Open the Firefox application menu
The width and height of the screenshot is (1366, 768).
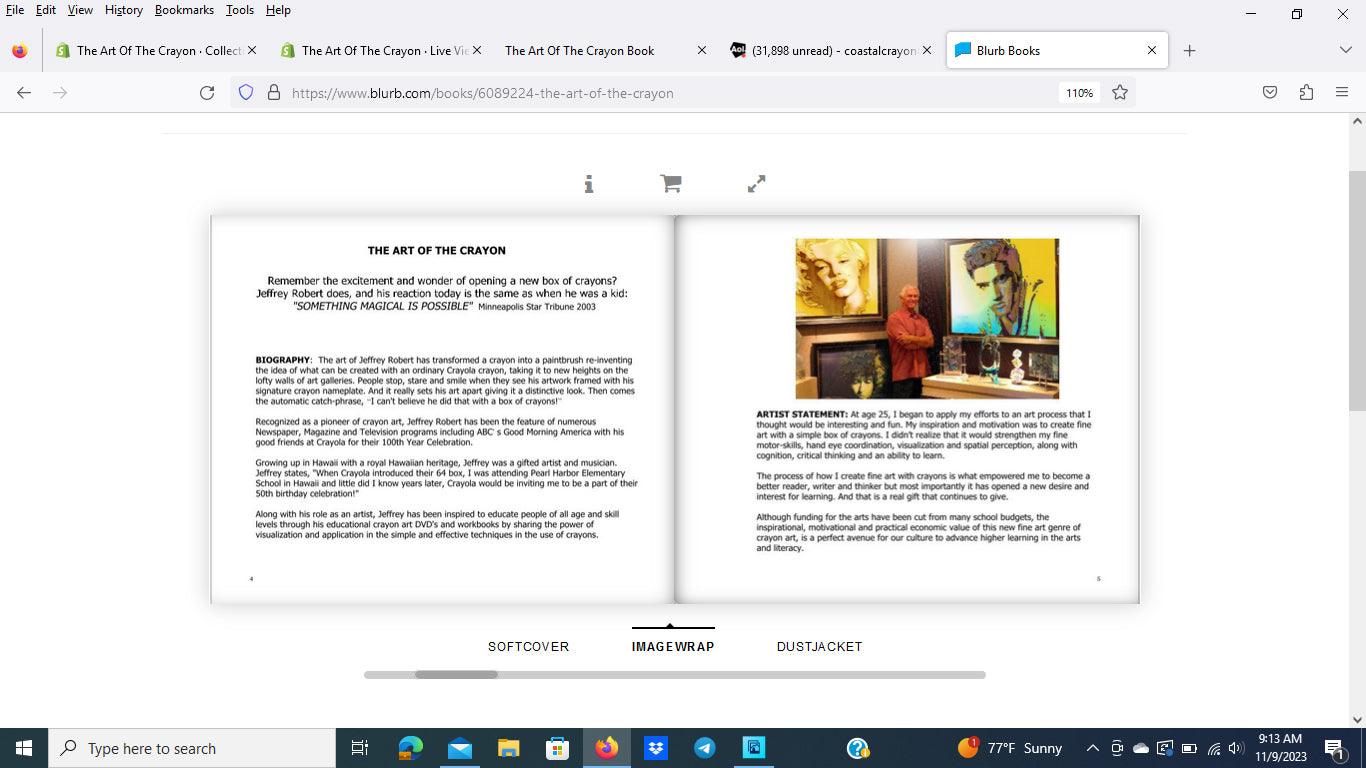(1342, 93)
